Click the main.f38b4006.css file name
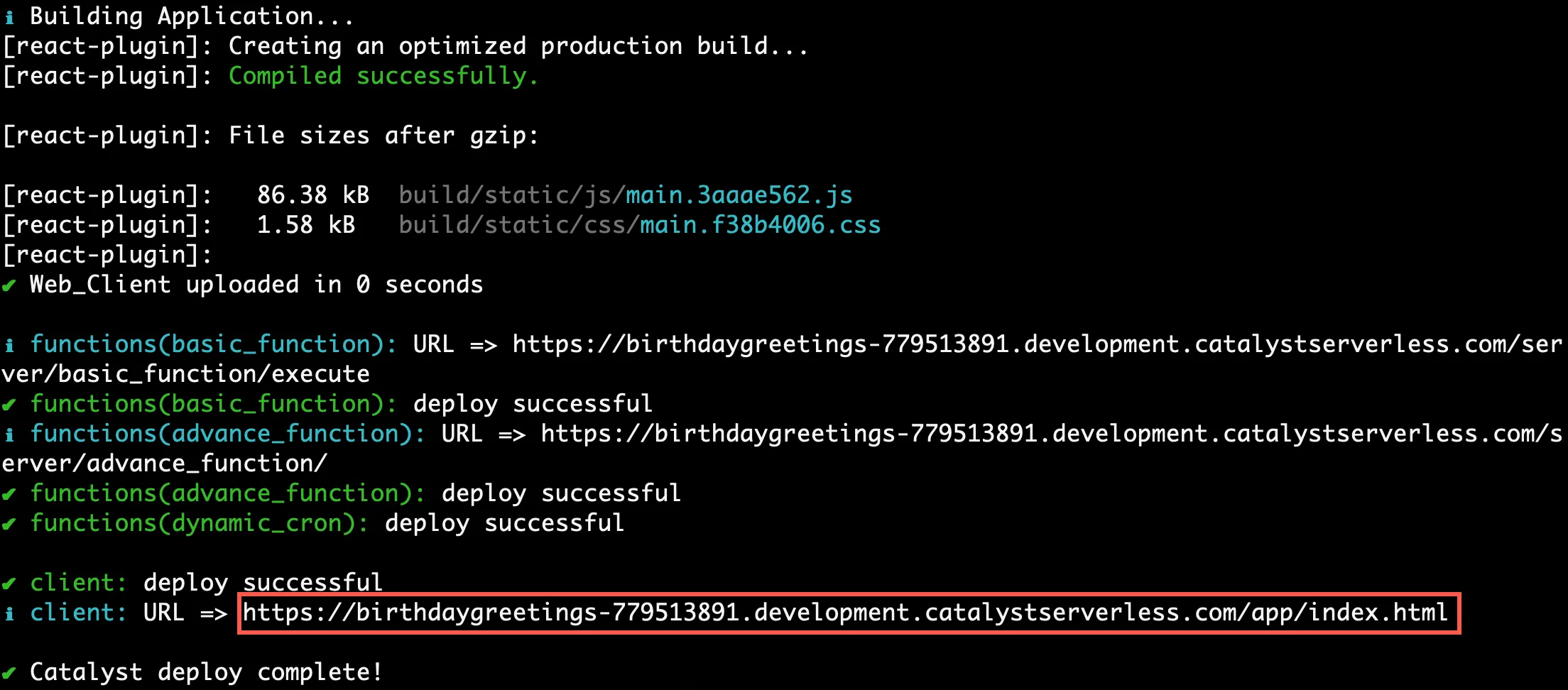This screenshot has width=1568, height=690. (761, 225)
